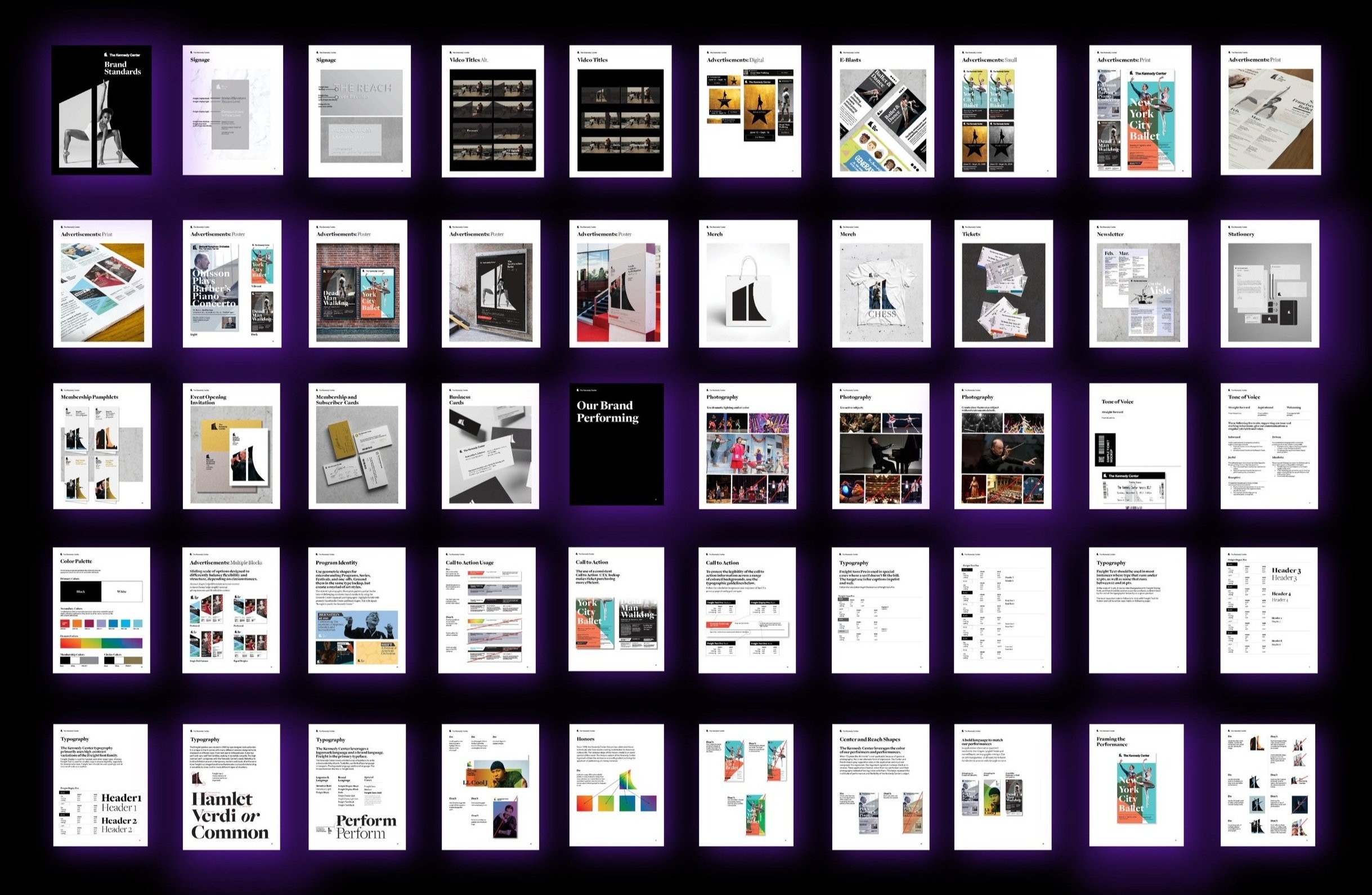Open Poster page with single concrete-wall poster

pyautogui.click(x=491, y=284)
